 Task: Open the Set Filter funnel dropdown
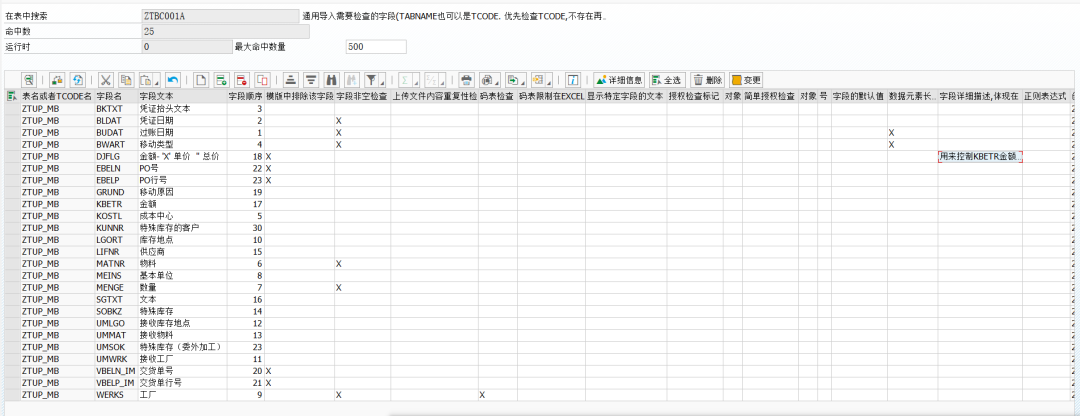[x=374, y=79]
